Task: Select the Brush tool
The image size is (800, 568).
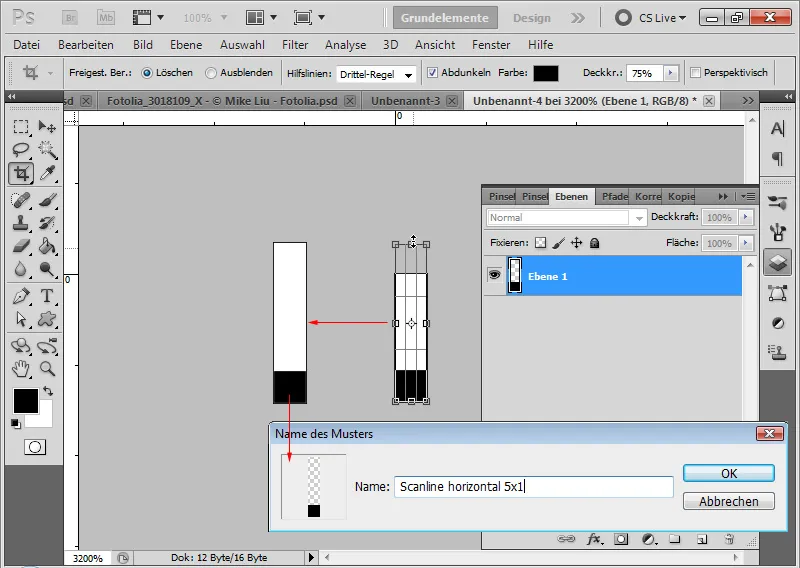Action: click(x=47, y=200)
